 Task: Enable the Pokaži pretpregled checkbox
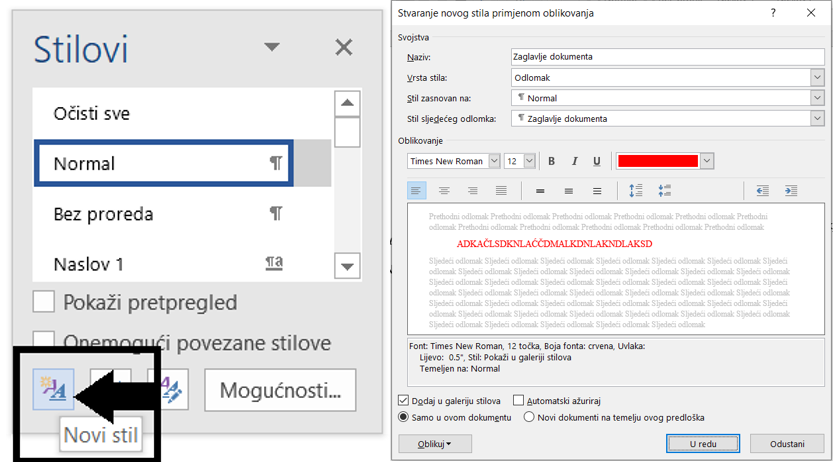[44, 302]
